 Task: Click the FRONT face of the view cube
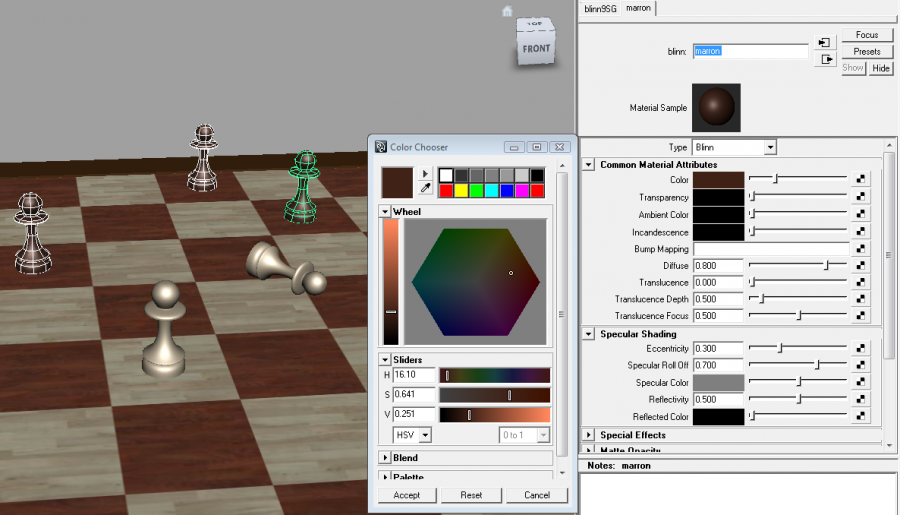tap(535, 48)
